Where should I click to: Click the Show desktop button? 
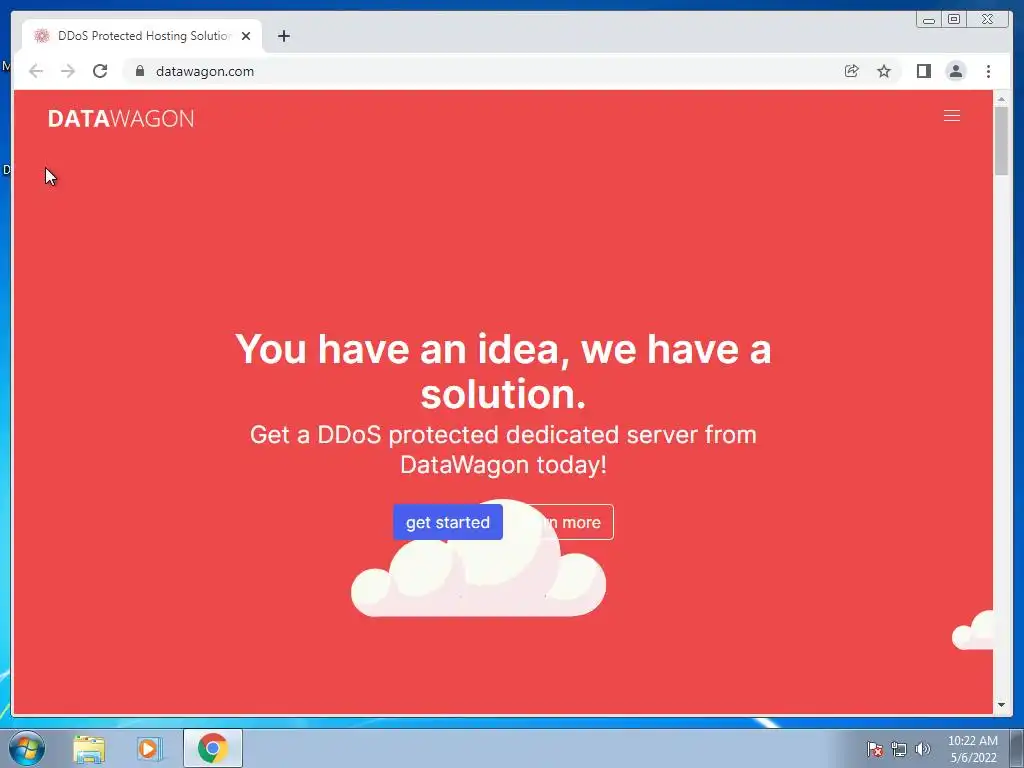1017,748
